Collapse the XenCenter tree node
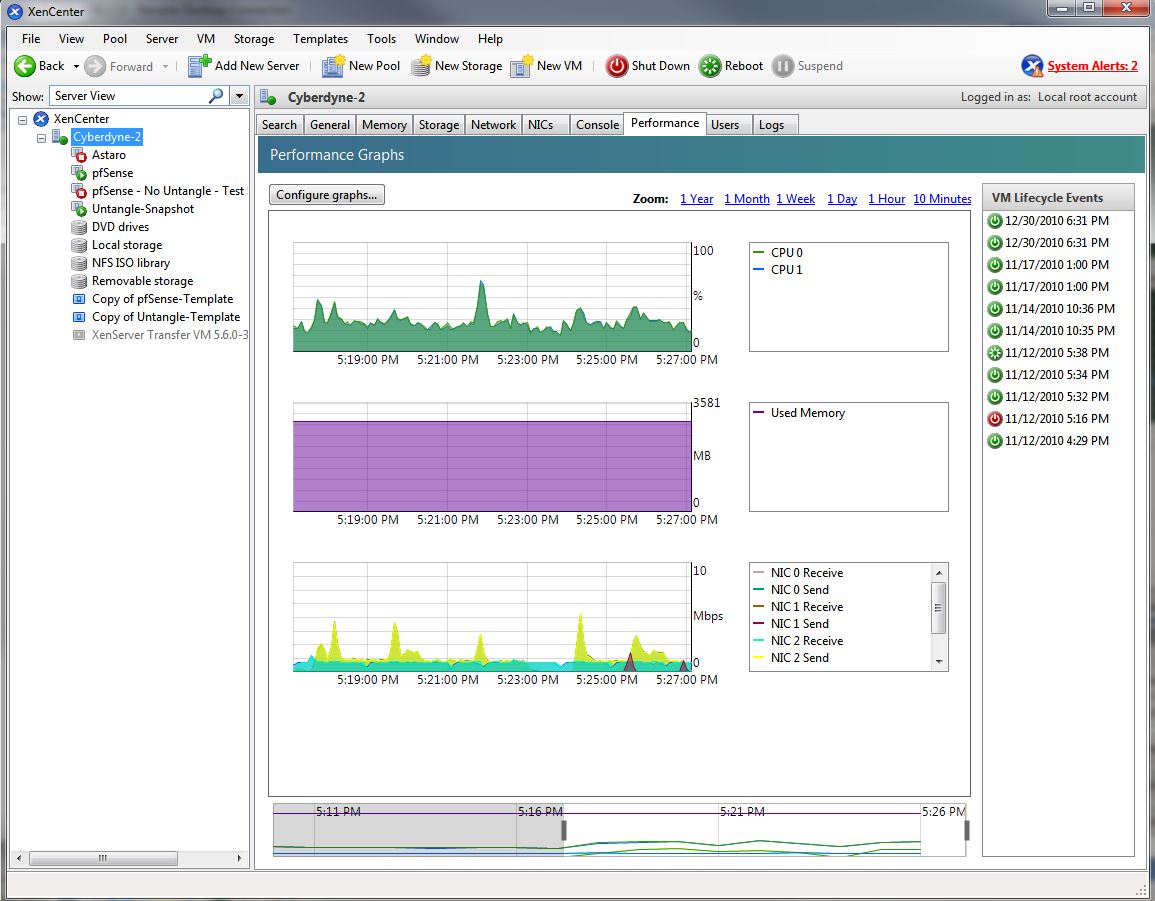1155x901 pixels. point(23,119)
